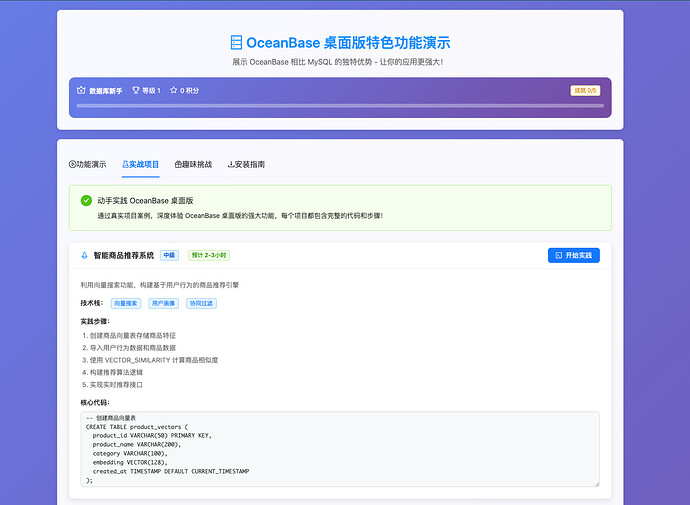Click the step mentioning VECTOR_SIMILARITY
The height and width of the screenshot is (505, 690).
coord(154,360)
